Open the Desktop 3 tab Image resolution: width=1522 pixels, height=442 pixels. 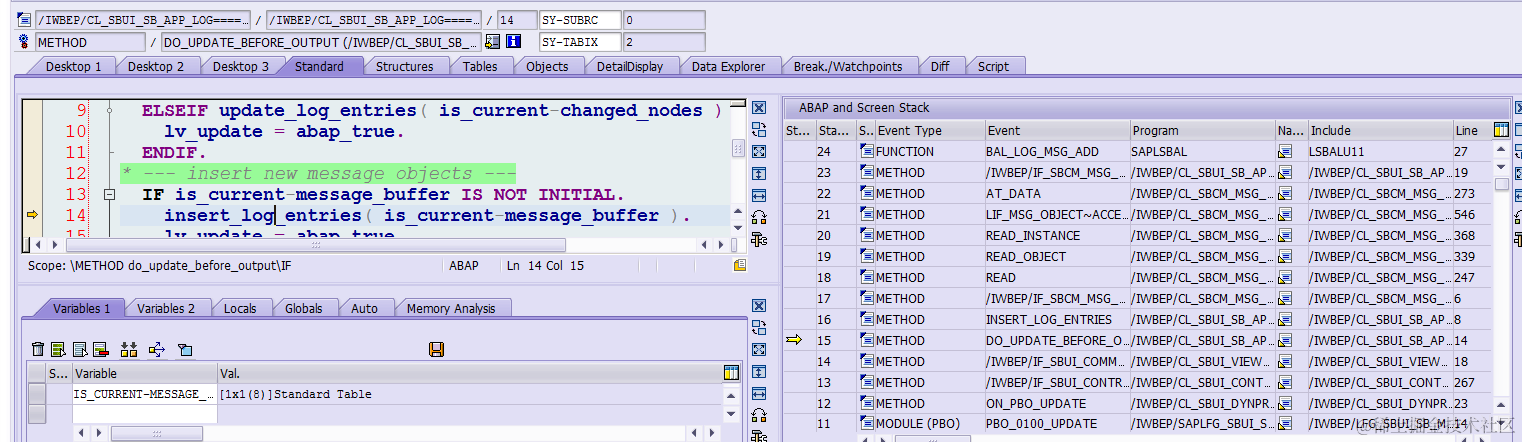coord(240,66)
